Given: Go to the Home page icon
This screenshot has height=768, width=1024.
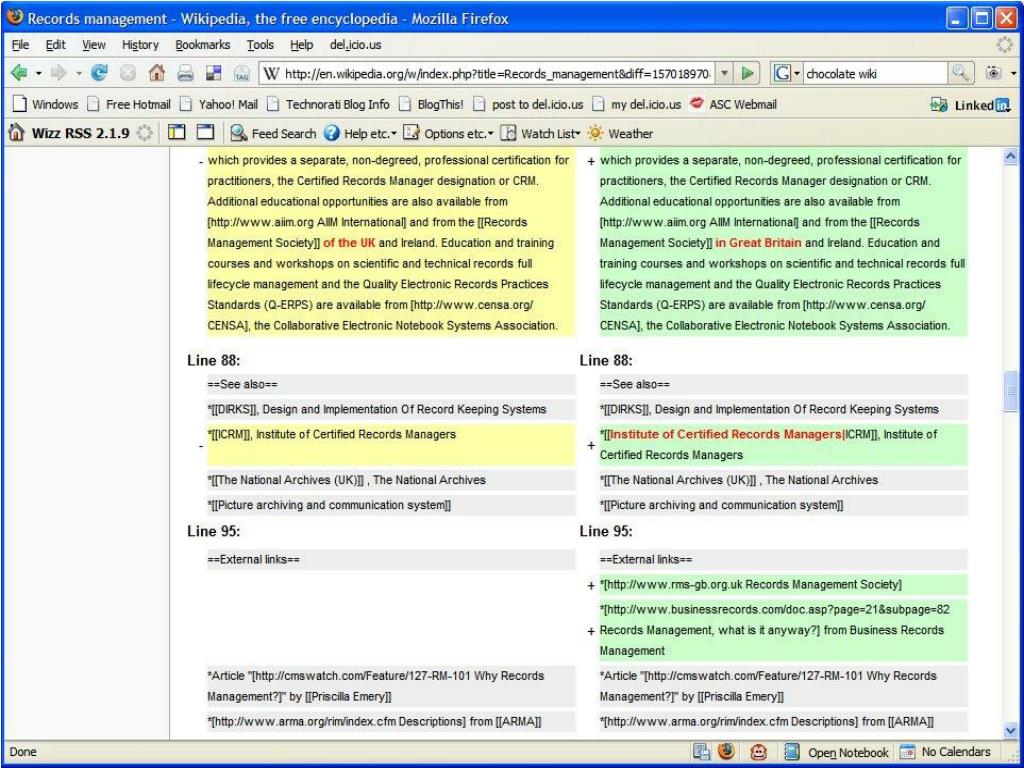Looking at the screenshot, I should pyautogui.click(x=157, y=73).
